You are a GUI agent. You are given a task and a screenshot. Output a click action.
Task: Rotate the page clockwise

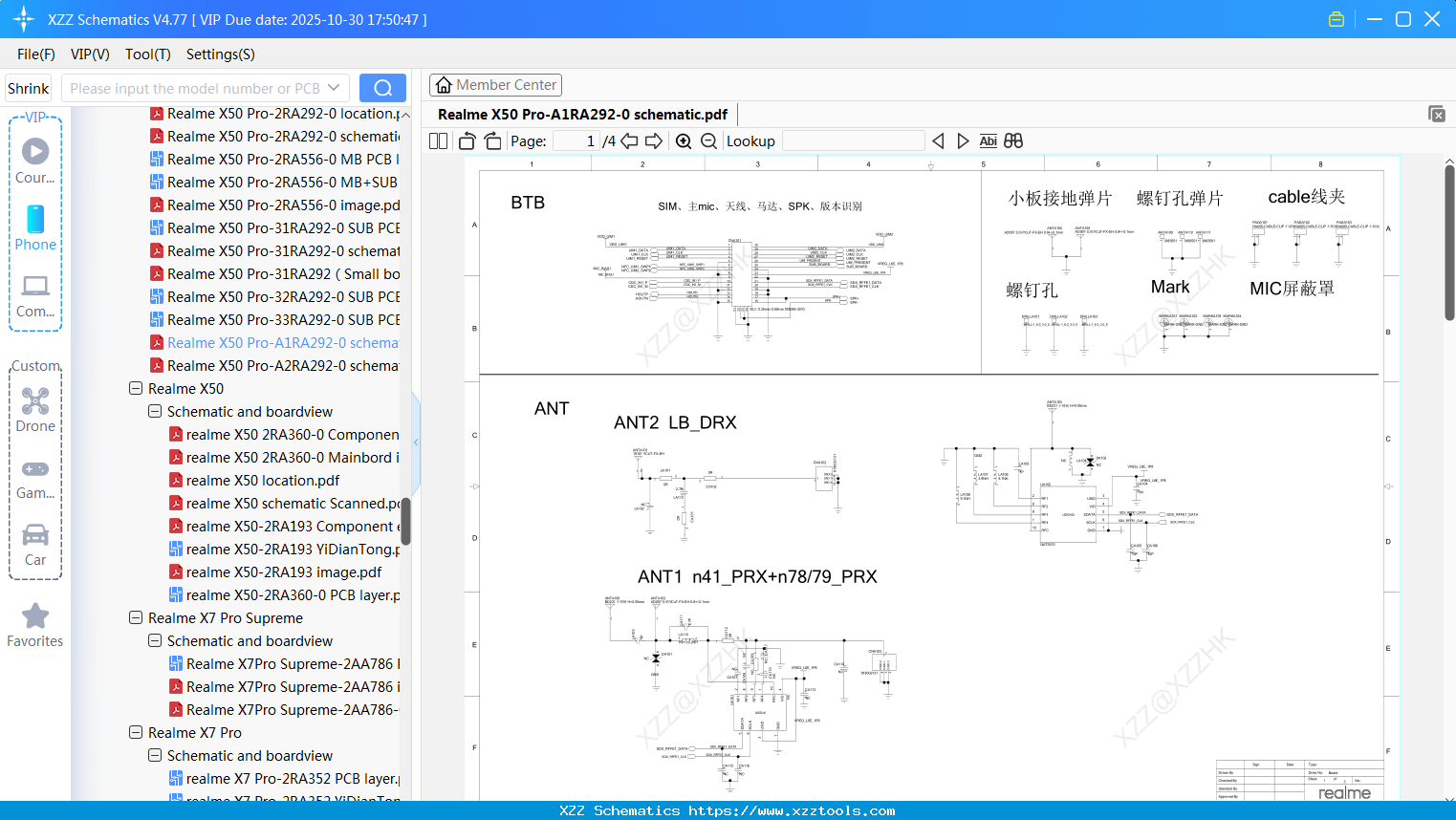click(x=493, y=141)
